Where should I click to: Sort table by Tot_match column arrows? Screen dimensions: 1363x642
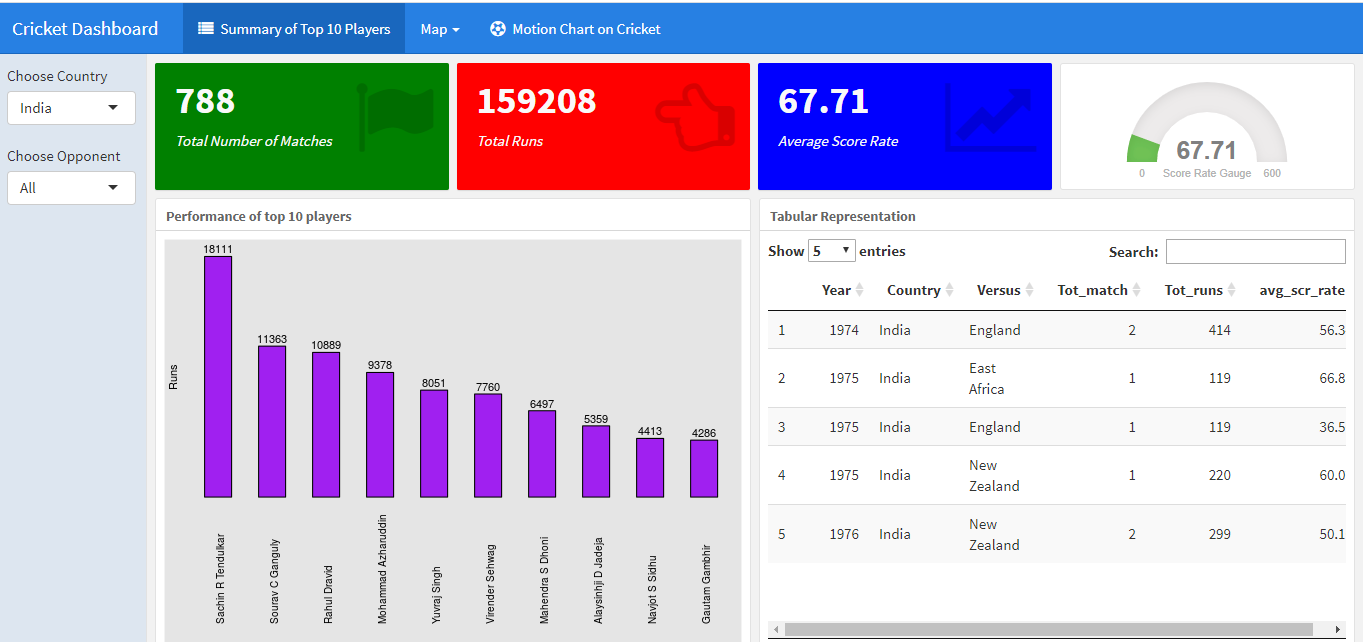tap(1136, 290)
